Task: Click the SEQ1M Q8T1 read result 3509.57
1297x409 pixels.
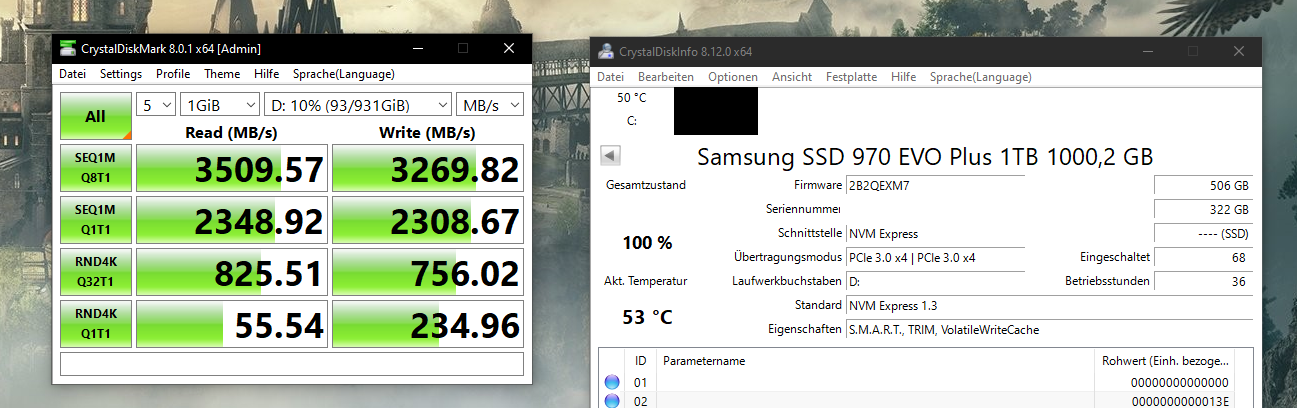Action: [232, 168]
